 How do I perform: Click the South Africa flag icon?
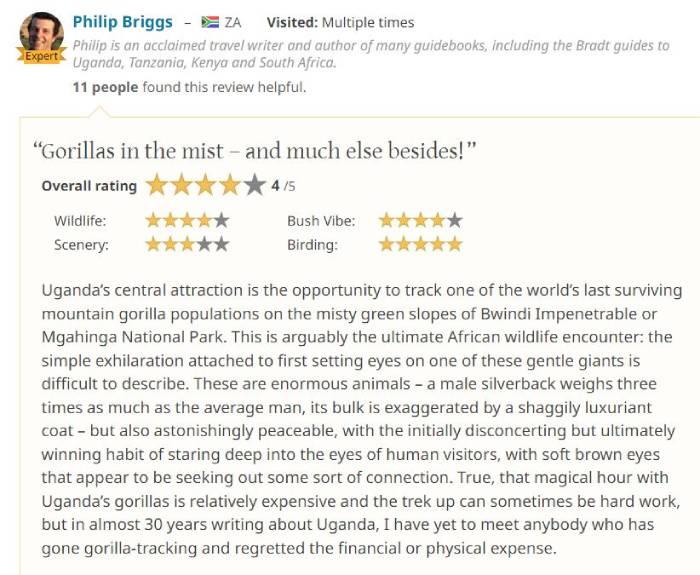(210, 22)
